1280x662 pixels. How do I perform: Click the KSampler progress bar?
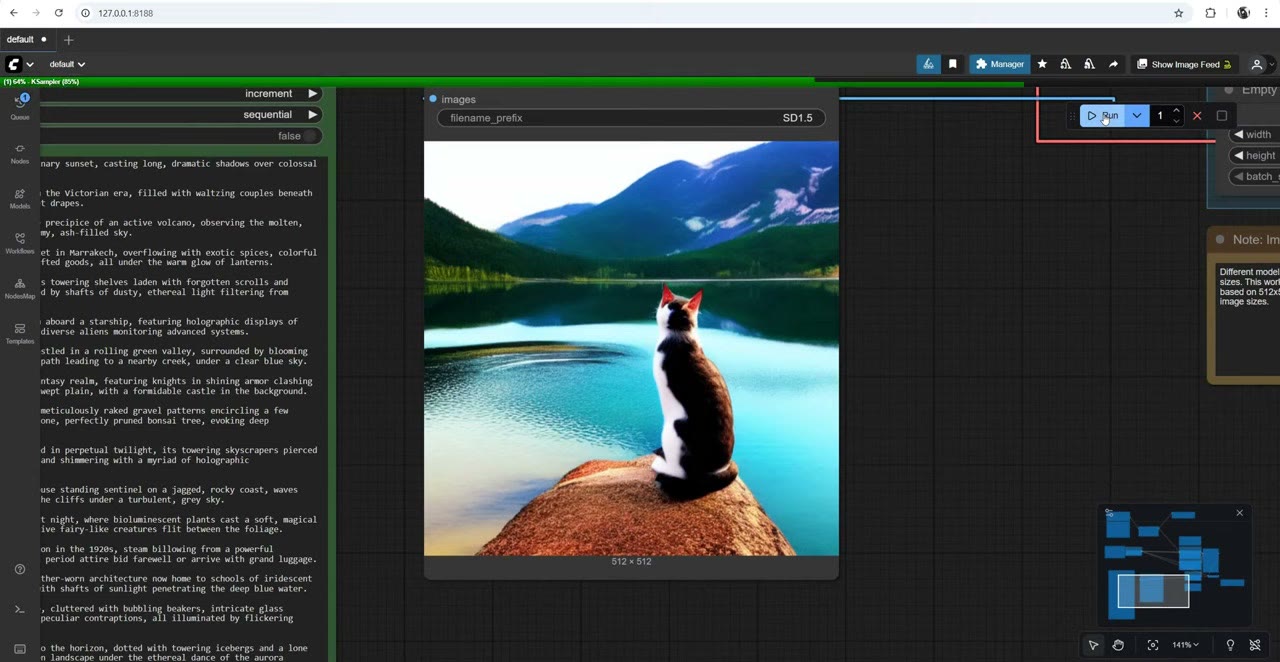click(x=512, y=82)
